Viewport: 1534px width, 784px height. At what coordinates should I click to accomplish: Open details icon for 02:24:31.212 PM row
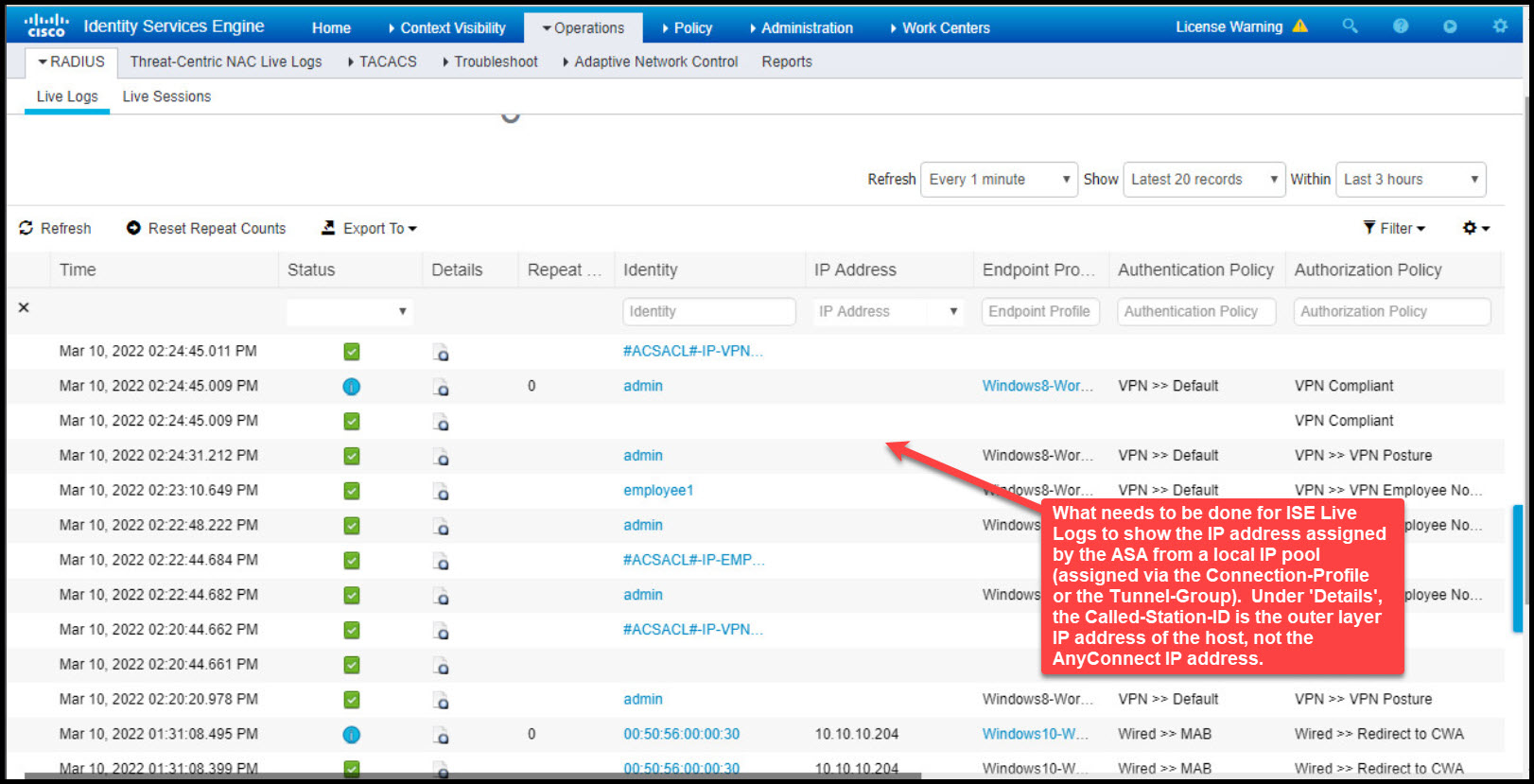pyautogui.click(x=441, y=457)
